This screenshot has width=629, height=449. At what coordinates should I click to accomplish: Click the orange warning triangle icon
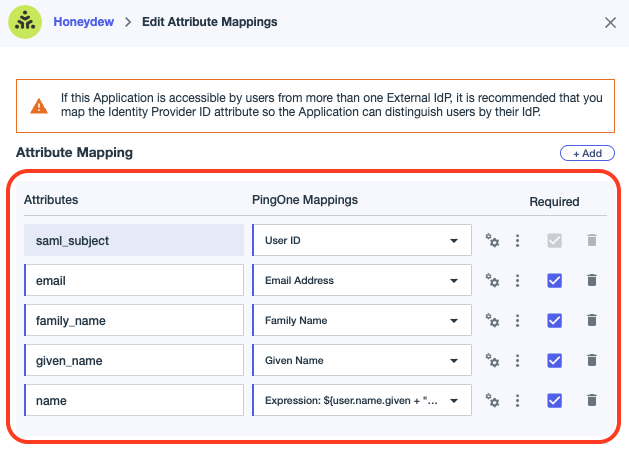[x=39, y=106]
